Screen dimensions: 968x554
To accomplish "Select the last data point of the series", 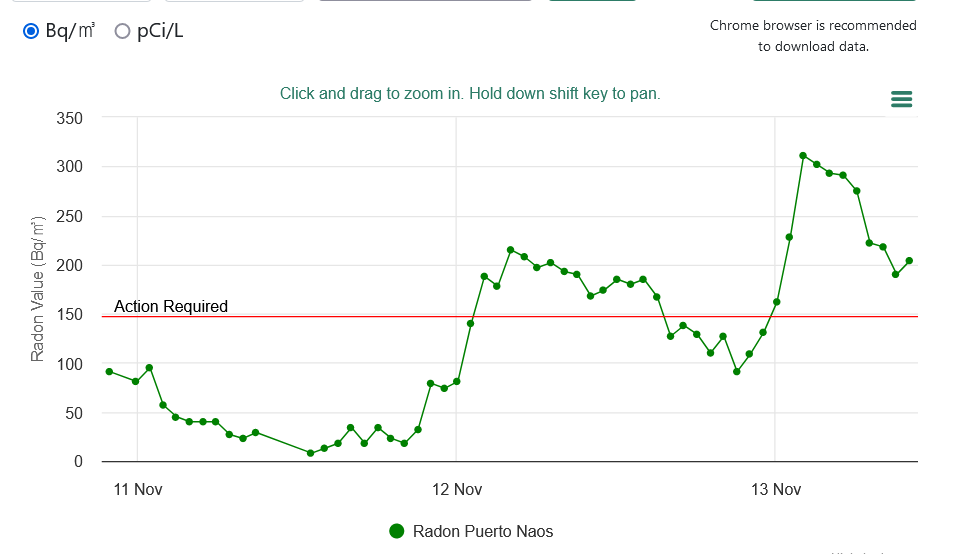I will (x=909, y=261).
